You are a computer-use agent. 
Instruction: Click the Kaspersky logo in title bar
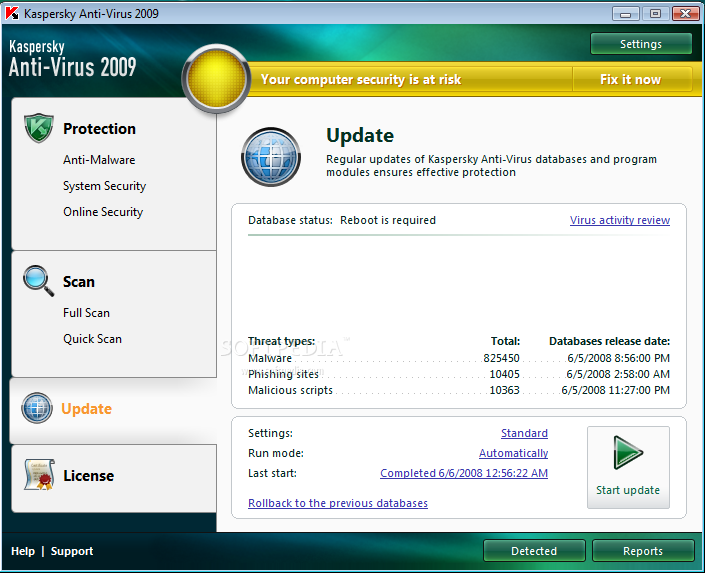pyautogui.click(x=12, y=13)
